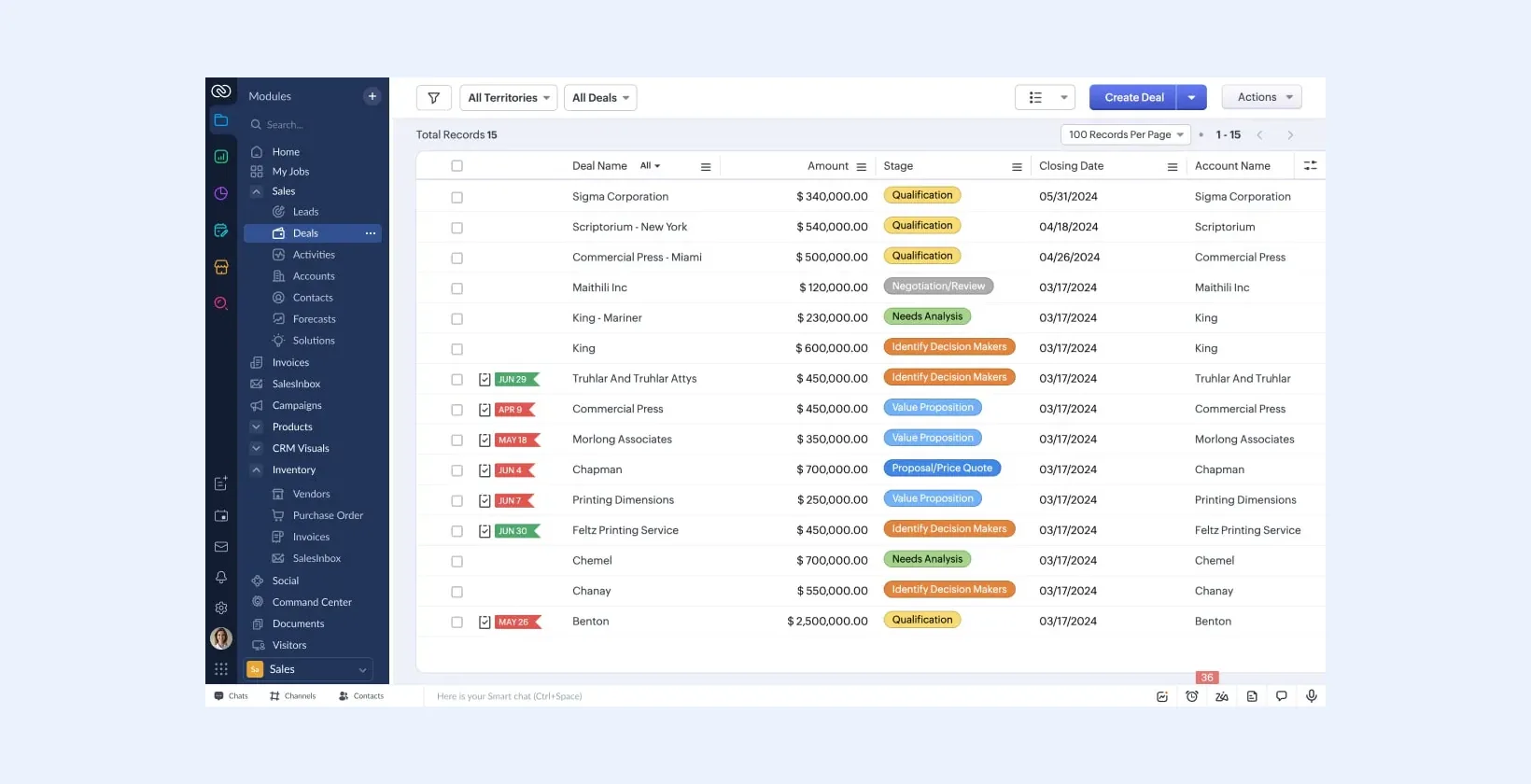Select the Benton row checkbox
Image resolution: width=1531 pixels, height=784 pixels.
pos(456,623)
